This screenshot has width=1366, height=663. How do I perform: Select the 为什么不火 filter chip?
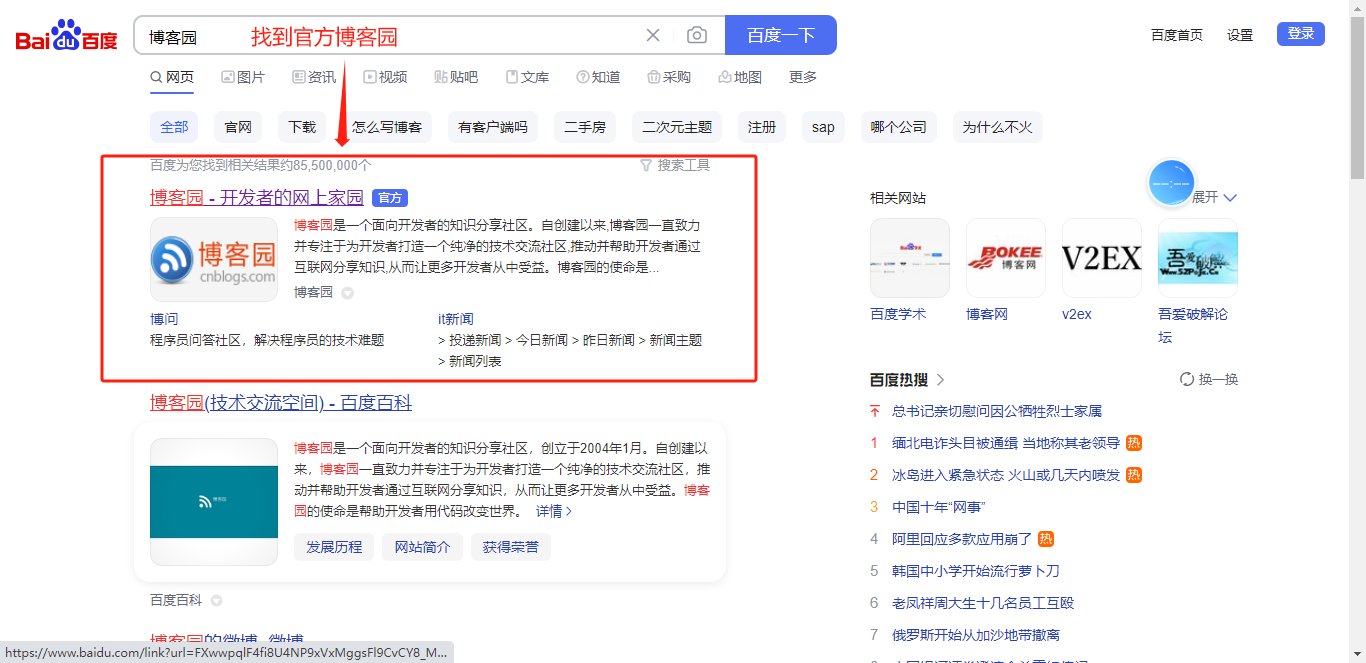click(998, 127)
